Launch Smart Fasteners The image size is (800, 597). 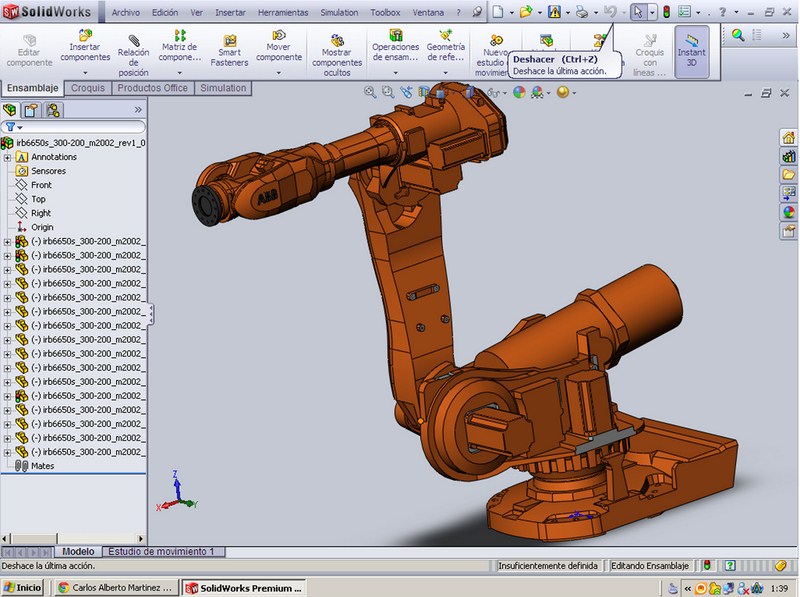(230, 51)
